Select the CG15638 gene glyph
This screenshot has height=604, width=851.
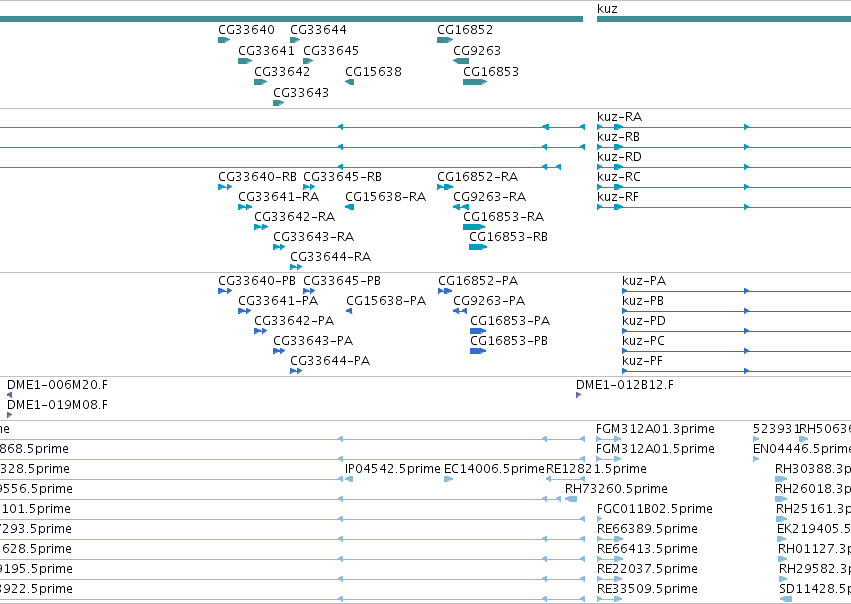[350, 82]
